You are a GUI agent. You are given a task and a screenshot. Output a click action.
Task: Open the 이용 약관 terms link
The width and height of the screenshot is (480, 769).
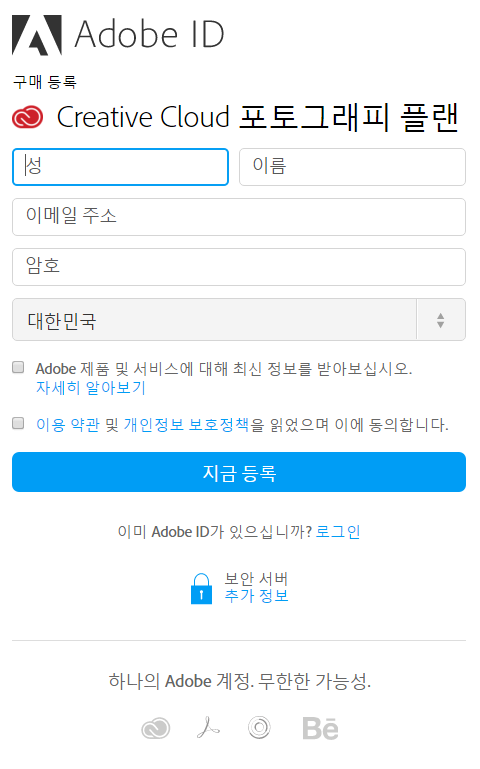[x=68, y=425]
